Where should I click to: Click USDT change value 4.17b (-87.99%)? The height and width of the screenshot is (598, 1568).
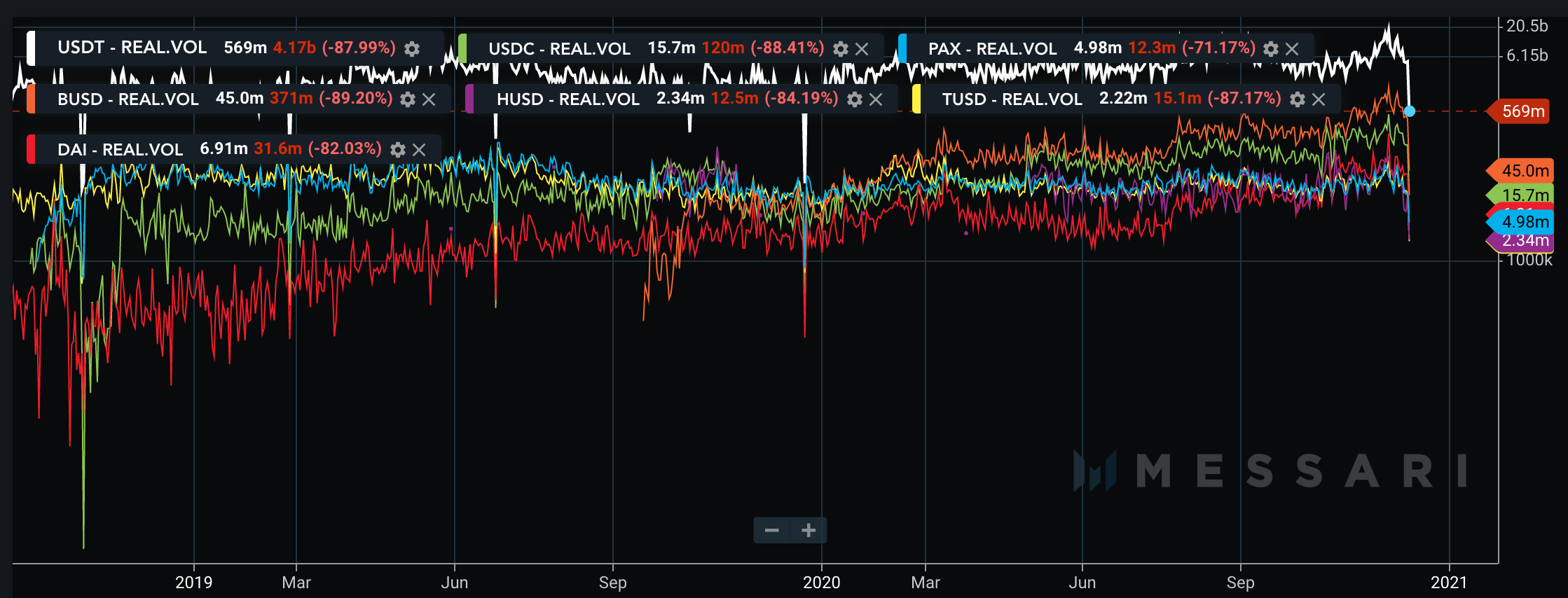[334, 48]
